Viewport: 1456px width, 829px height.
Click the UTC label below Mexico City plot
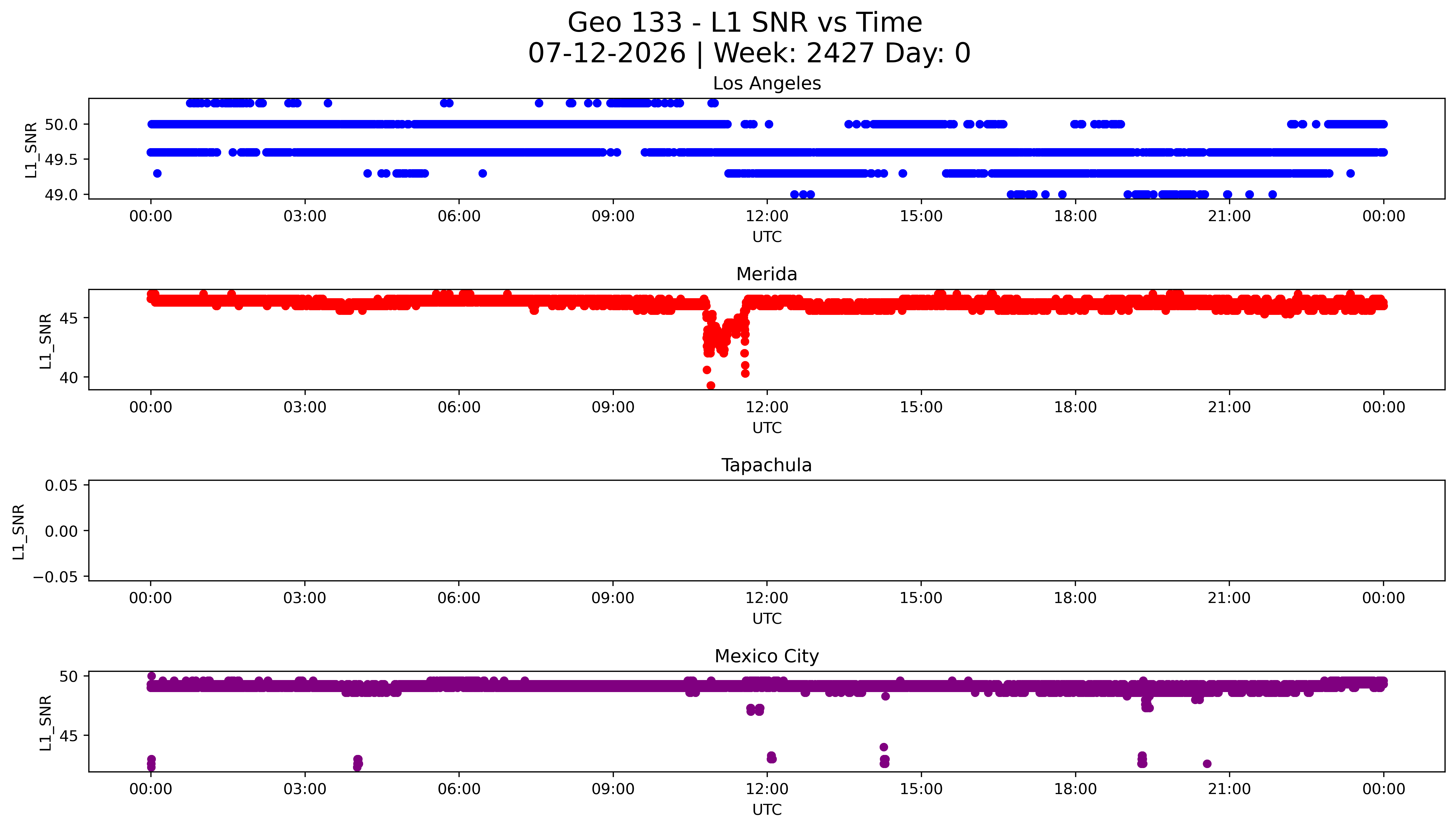(x=766, y=810)
